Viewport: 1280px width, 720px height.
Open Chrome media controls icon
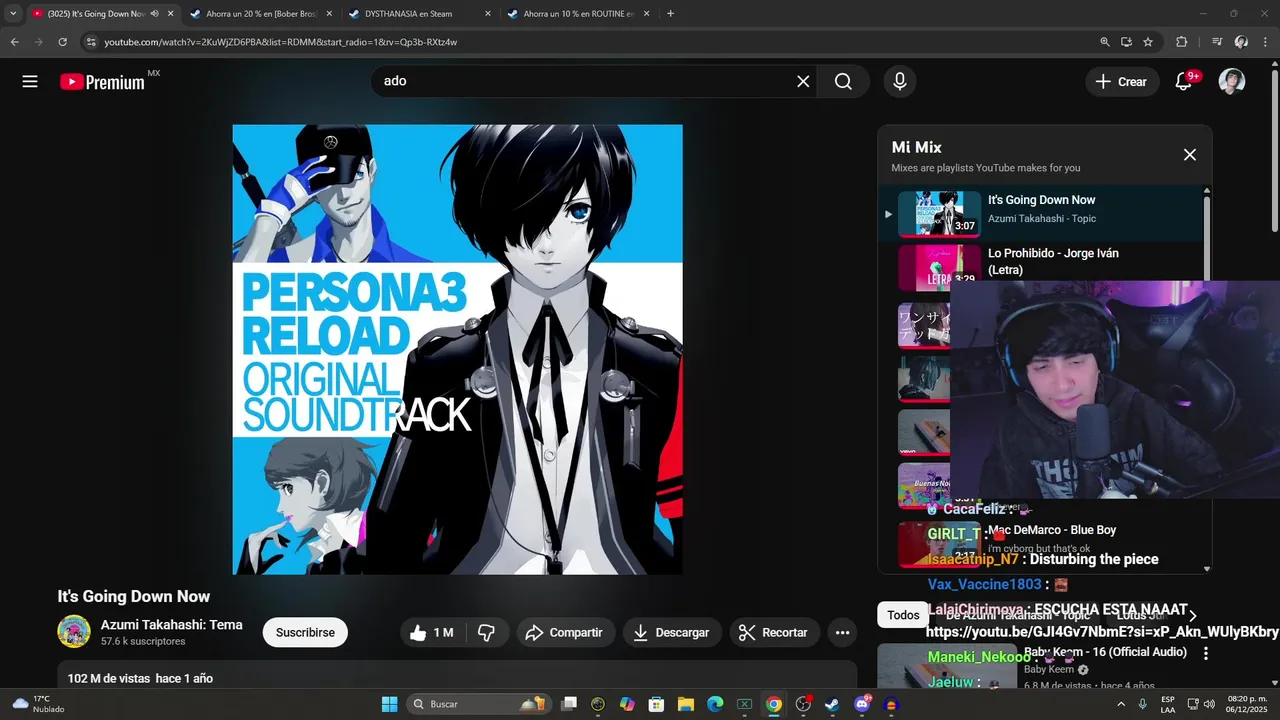click(x=1217, y=42)
